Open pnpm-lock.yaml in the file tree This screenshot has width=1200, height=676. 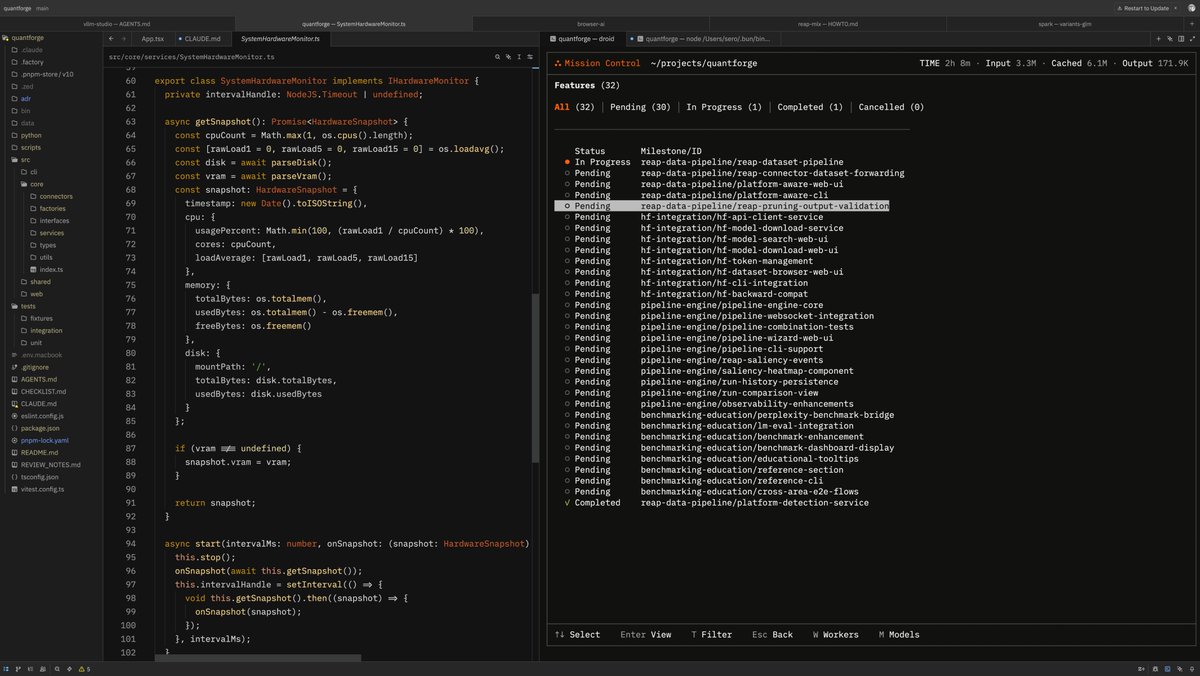[44, 440]
